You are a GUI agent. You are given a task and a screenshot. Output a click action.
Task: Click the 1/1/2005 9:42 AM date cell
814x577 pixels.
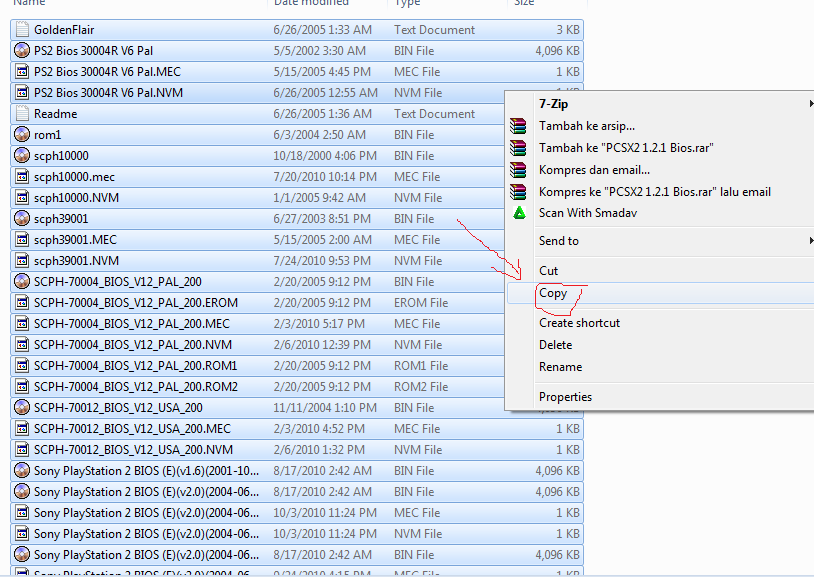(320, 198)
